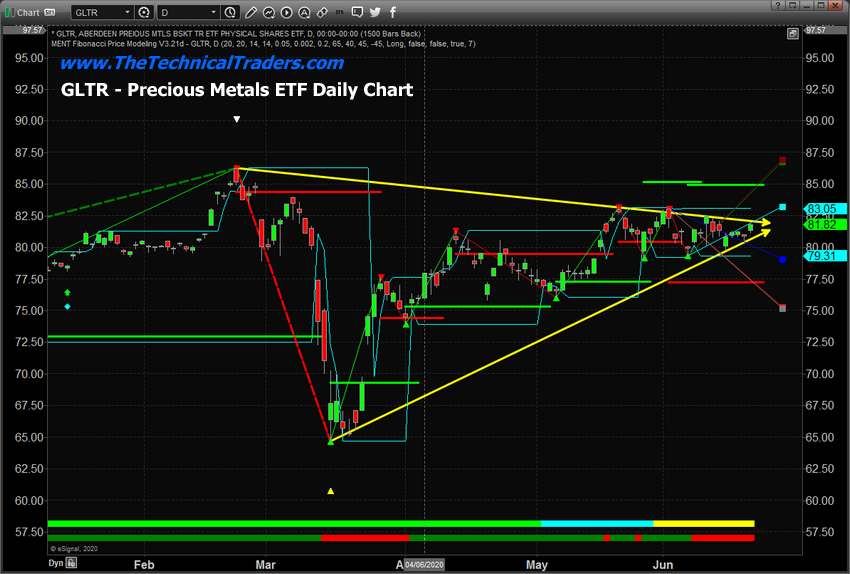
Task: Click the 04/06/2020 date label on time axis
Action: tap(424, 565)
